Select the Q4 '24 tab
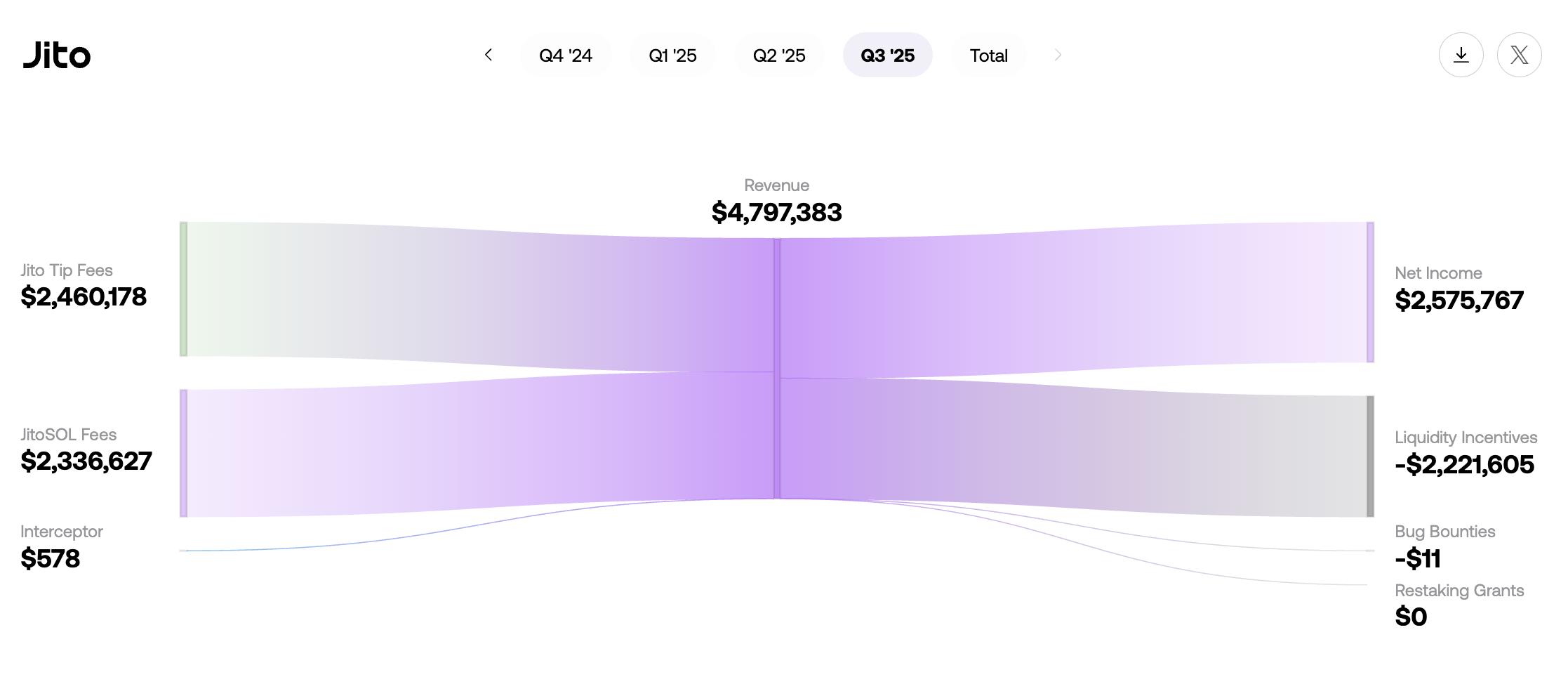1568x677 pixels. [566, 55]
